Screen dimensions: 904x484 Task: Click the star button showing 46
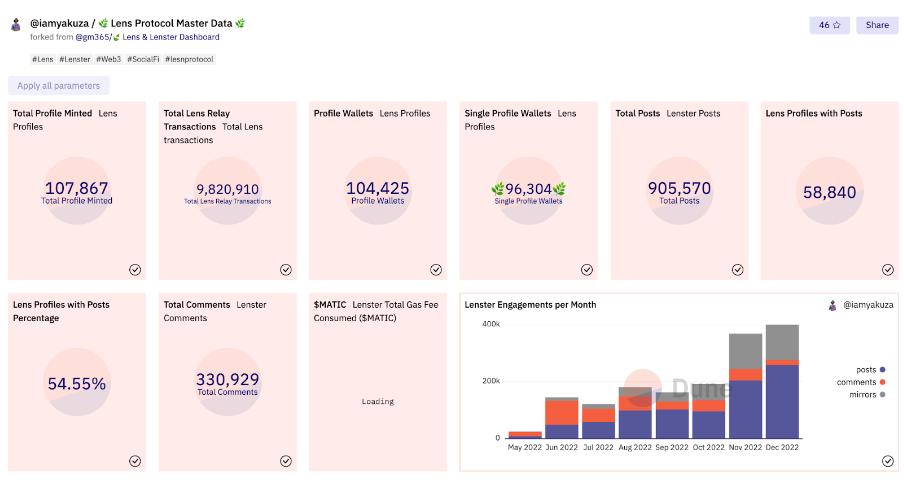829,25
